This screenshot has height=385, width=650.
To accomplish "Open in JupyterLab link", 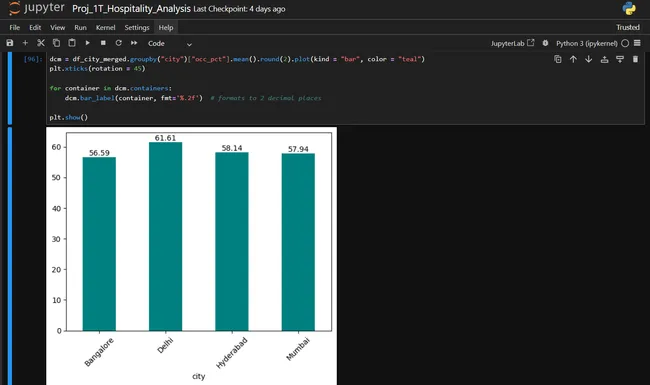I will (512, 43).
